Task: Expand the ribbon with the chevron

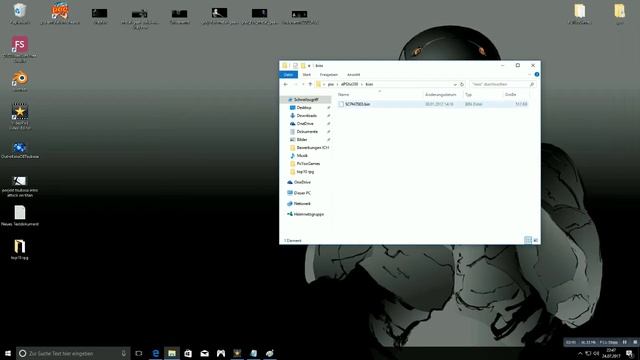Action: (x=529, y=74)
